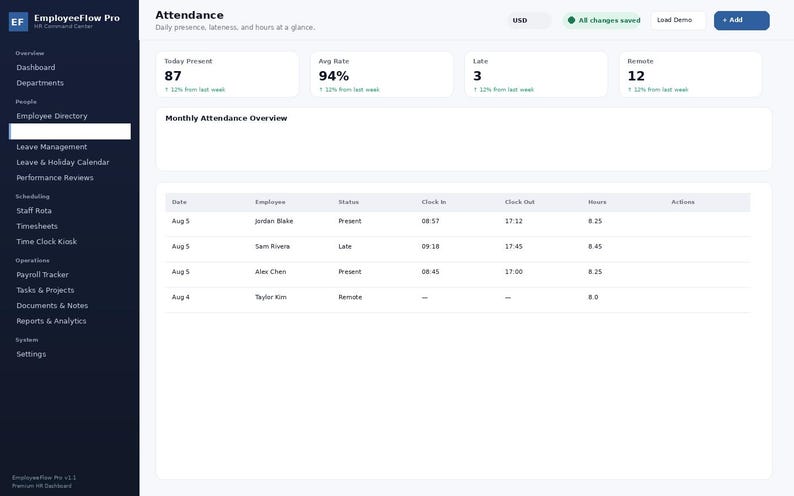794x496 pixels.
Task: Click the Actions column header
Action: pos(683,202)
